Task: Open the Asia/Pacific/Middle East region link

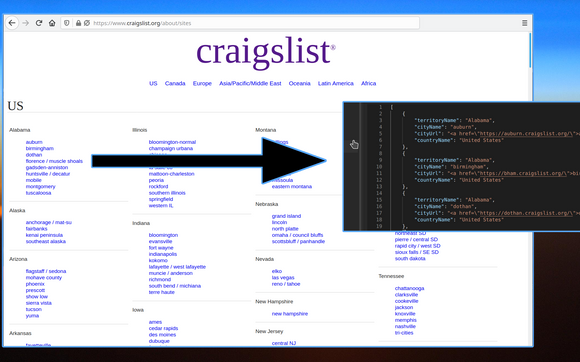Action: (x=250, y=84)
